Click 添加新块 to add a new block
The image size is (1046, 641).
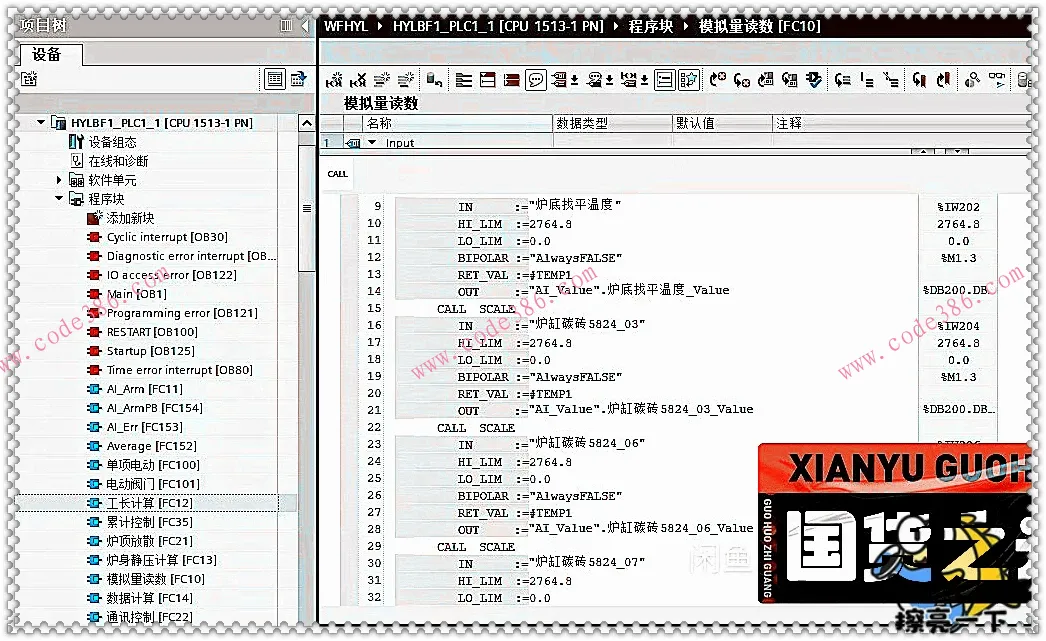pyautogui.click(x=130, y=218)
